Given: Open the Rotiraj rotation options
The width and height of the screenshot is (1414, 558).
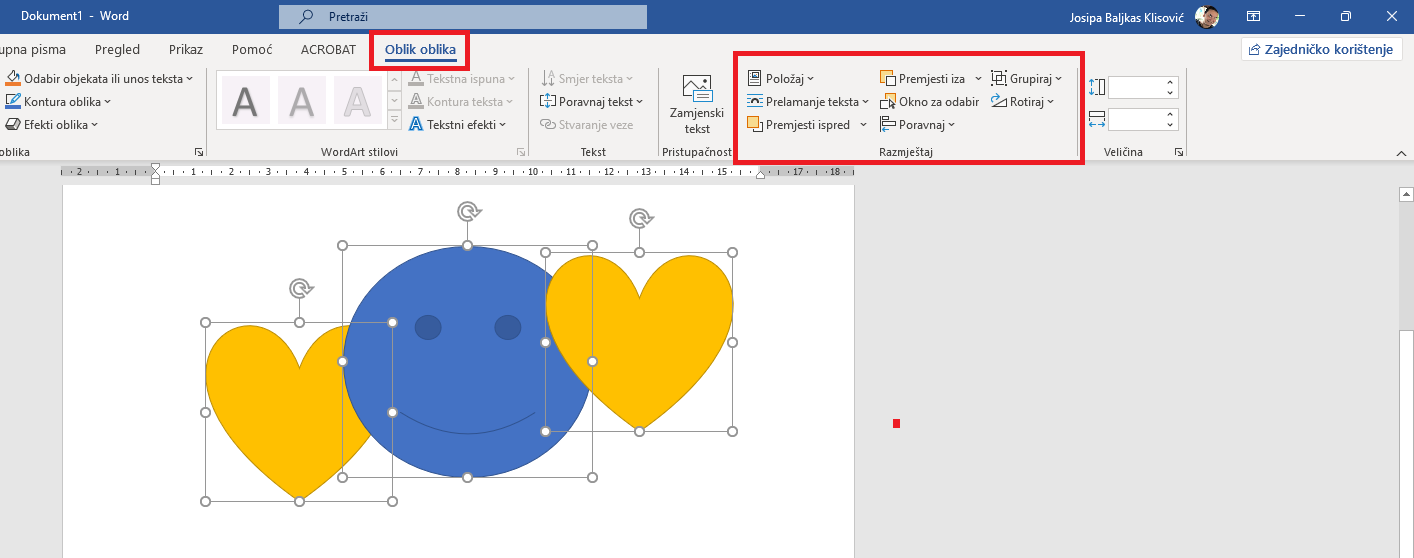Looking at the screenshot, I should [1023, 101].
